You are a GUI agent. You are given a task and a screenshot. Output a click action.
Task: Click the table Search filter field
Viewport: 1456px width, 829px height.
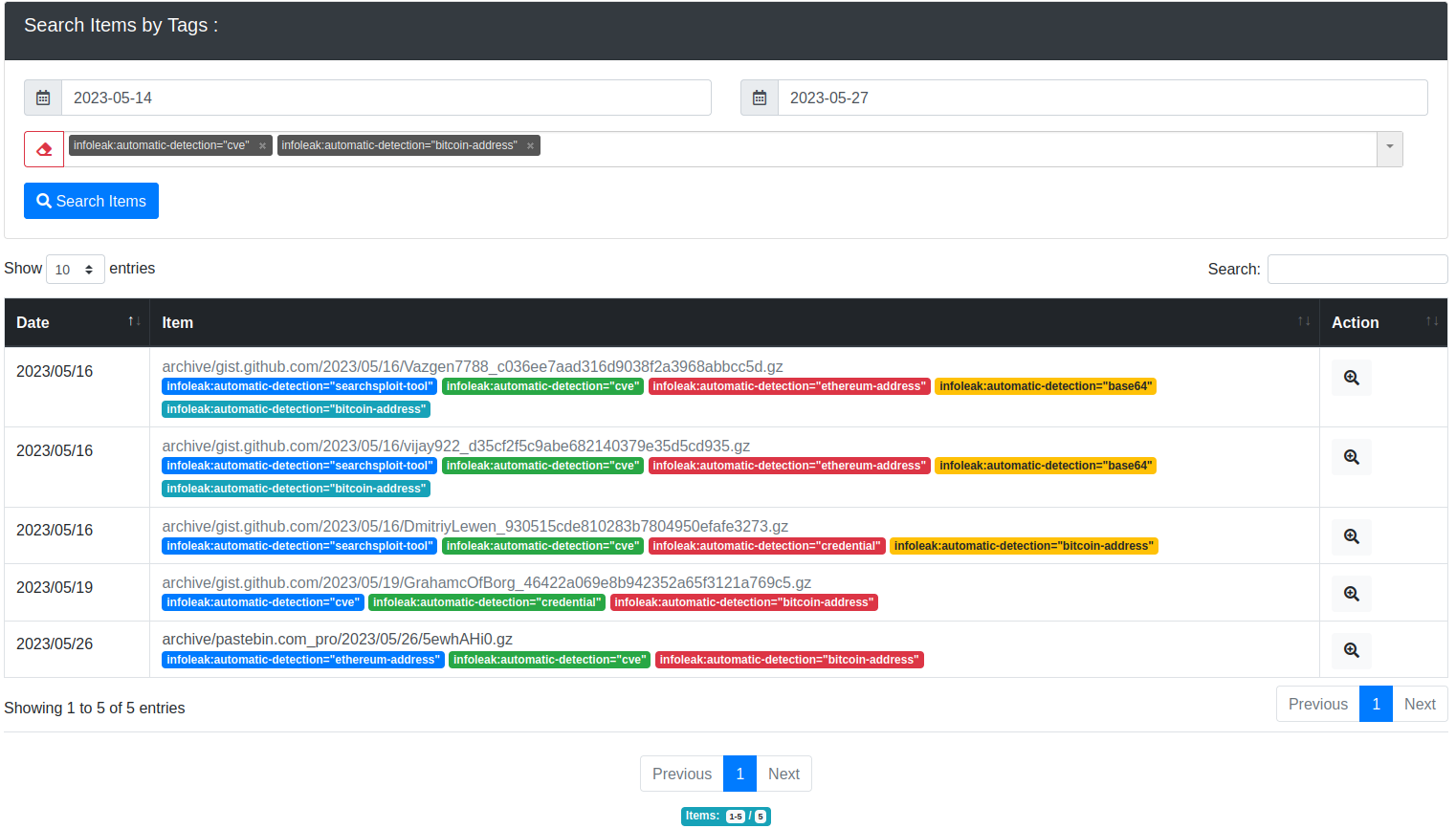[1357, 269]
